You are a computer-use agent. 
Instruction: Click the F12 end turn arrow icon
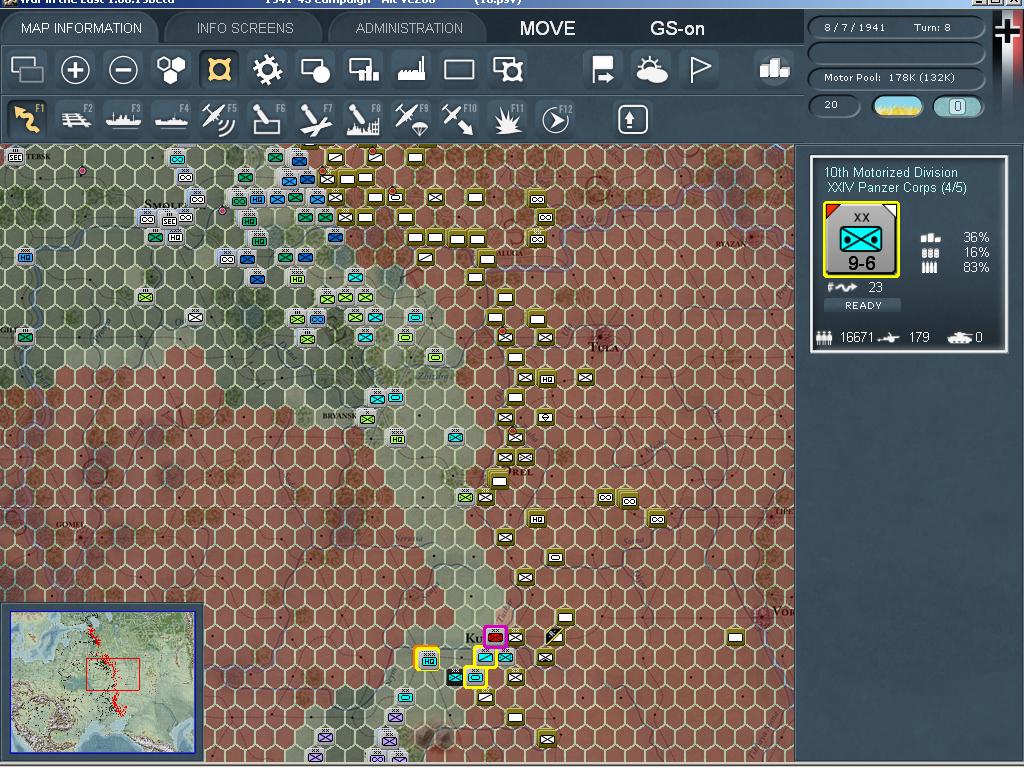pos(556,118)
